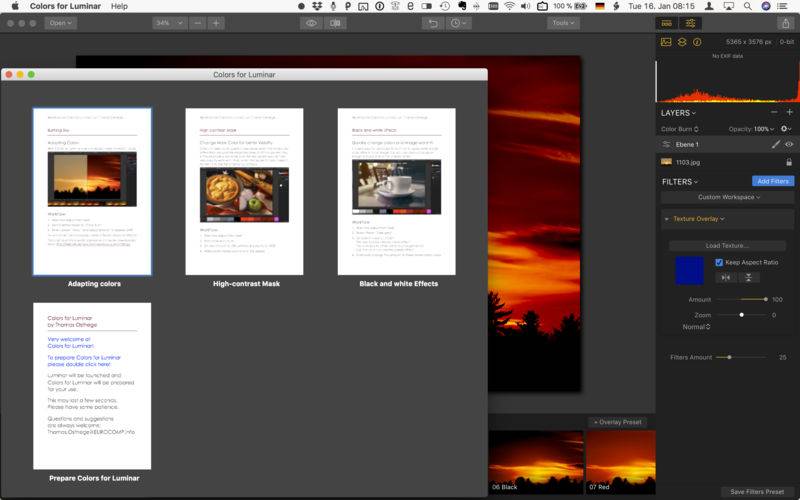800x500 pixels.
Task: Click the Time Machine menu bar icon
Action: click(x=445, y=6)
